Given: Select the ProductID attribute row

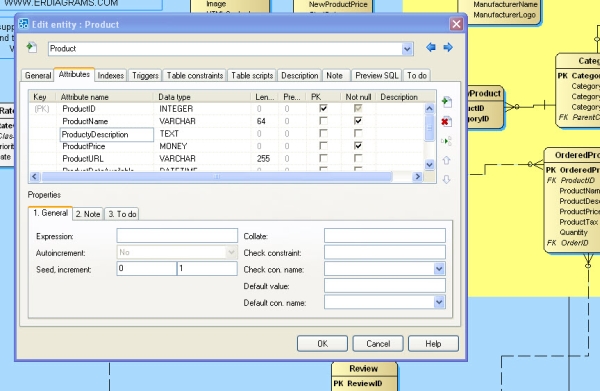Looking at the screenshot, I should click(x=227, y=109).
